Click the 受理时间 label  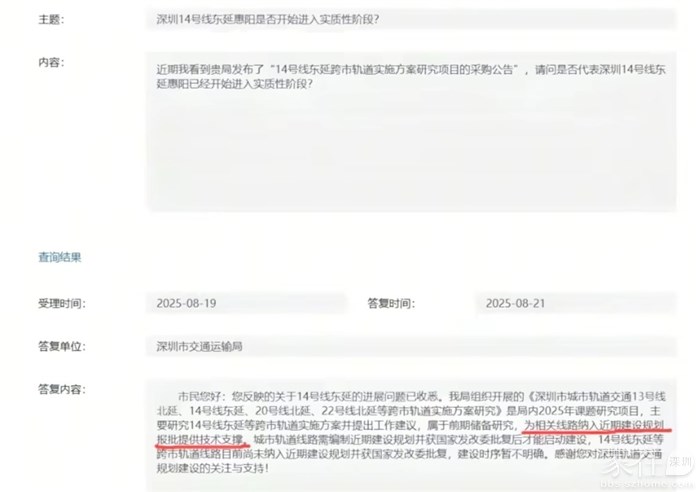[x=62, y=304]
